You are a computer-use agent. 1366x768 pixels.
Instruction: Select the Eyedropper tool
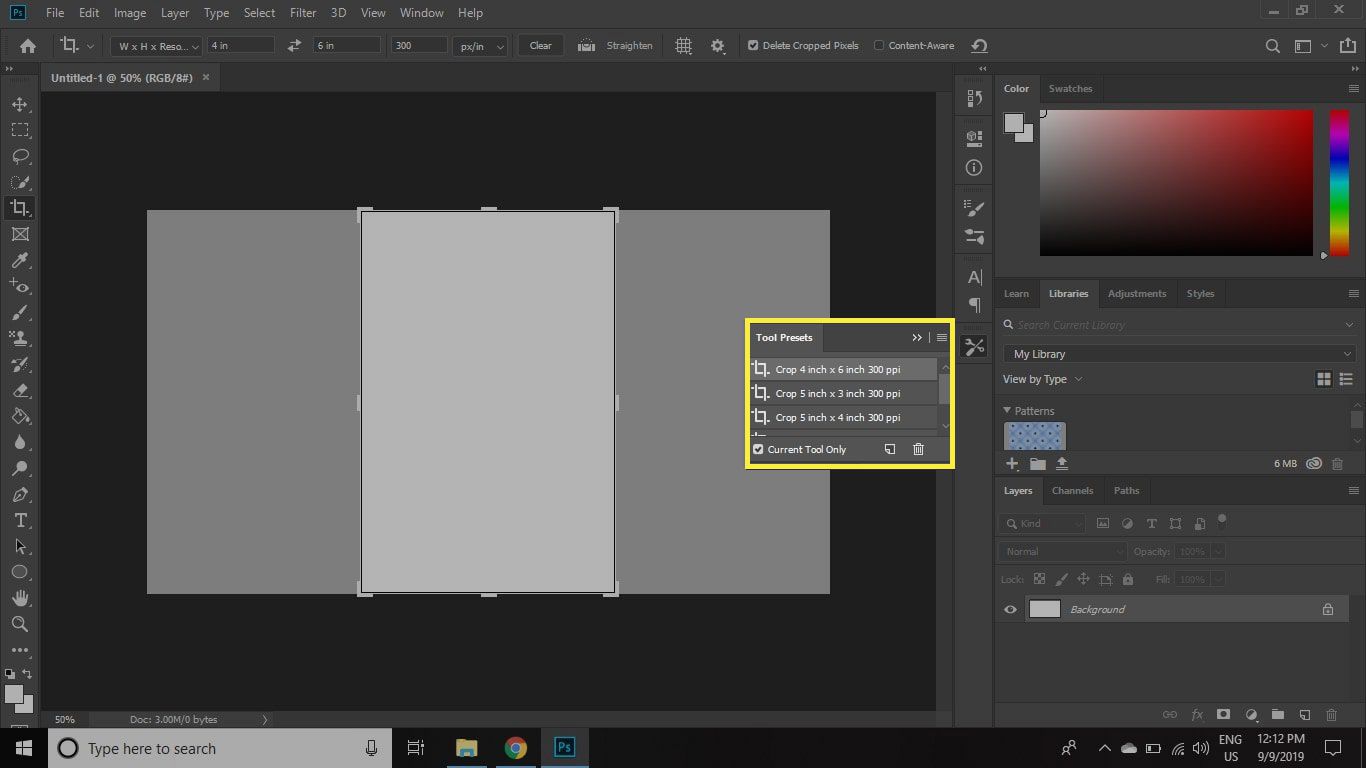[x=19, y=260]
